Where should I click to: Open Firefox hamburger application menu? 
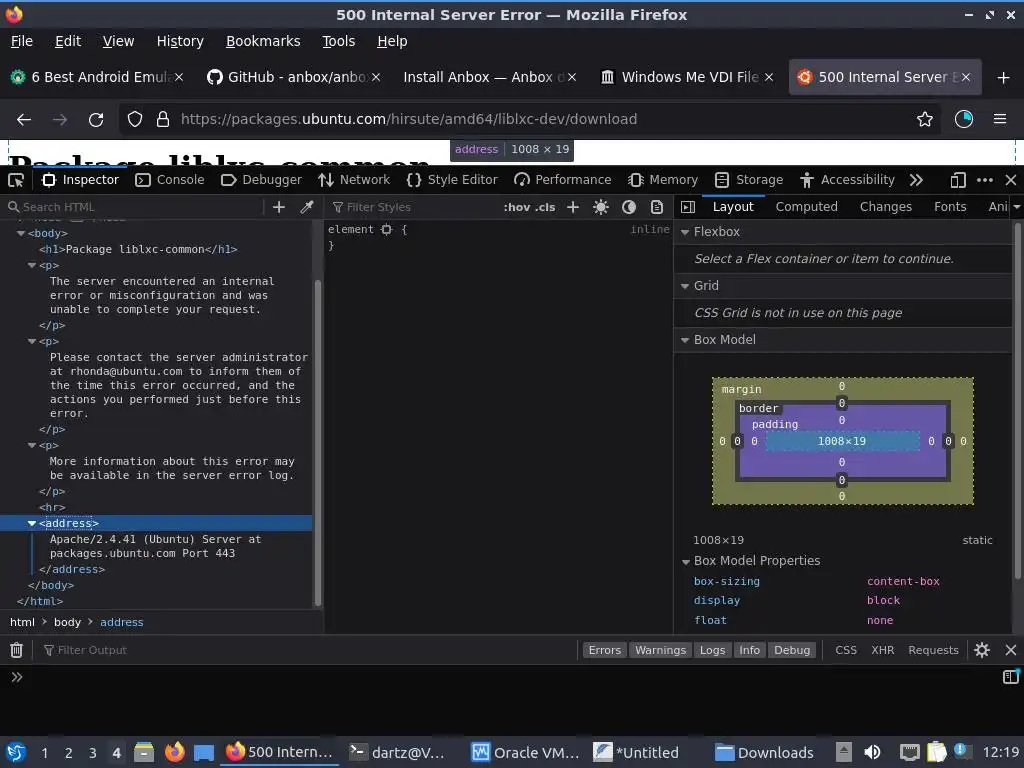(x=1000, y=120)
